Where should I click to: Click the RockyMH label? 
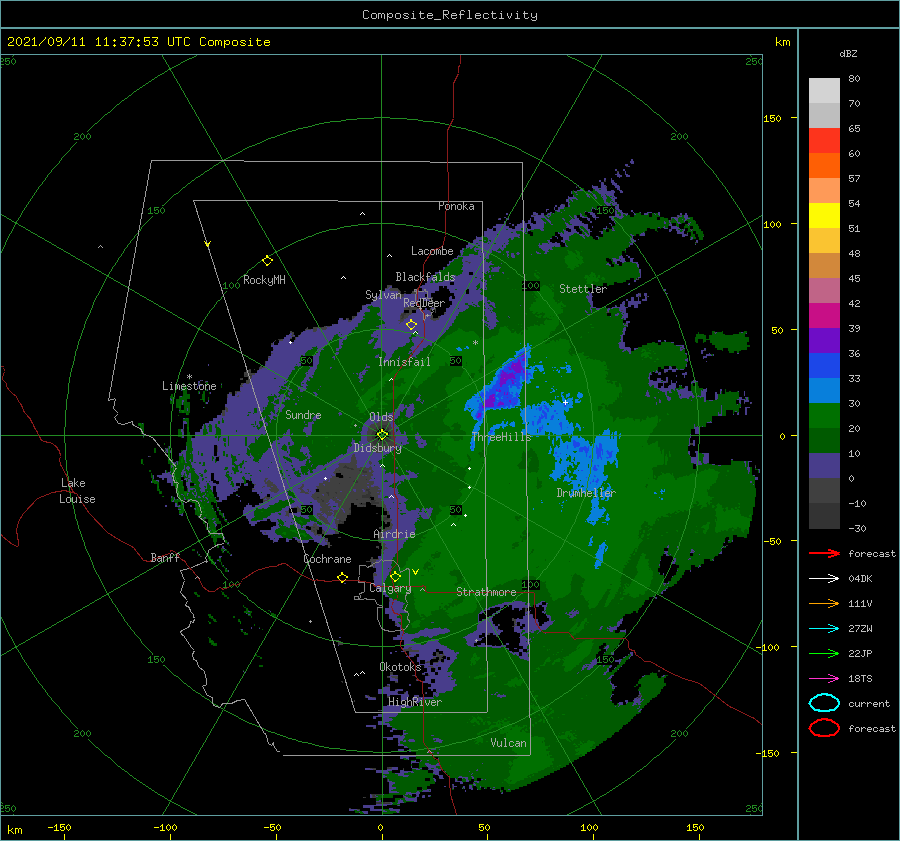coord(264,280)
